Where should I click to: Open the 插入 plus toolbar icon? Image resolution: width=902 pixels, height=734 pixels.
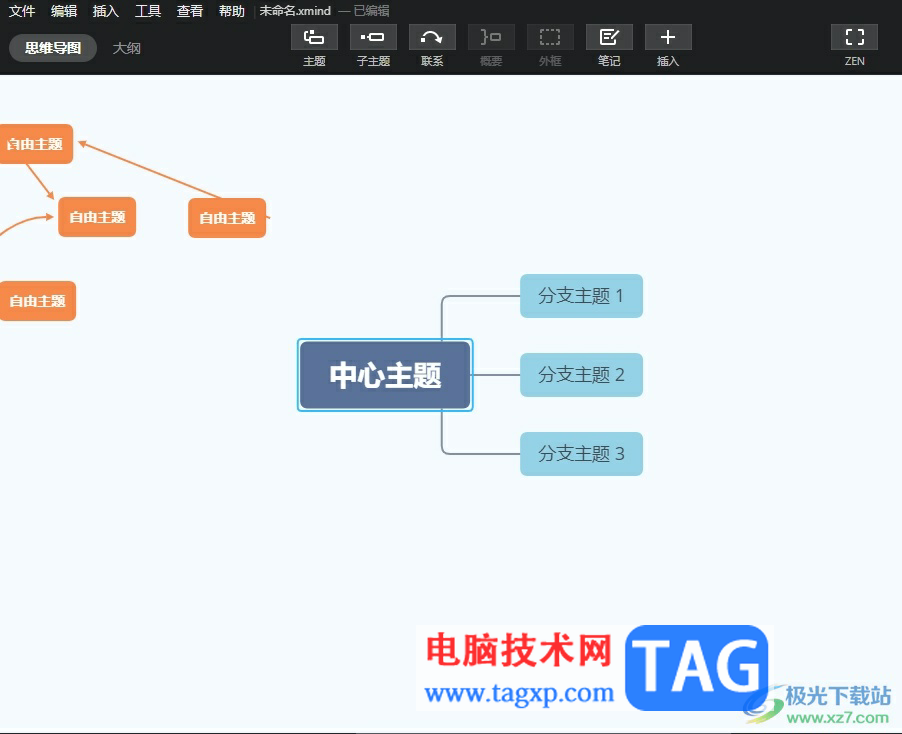click(x=668, y=37)
